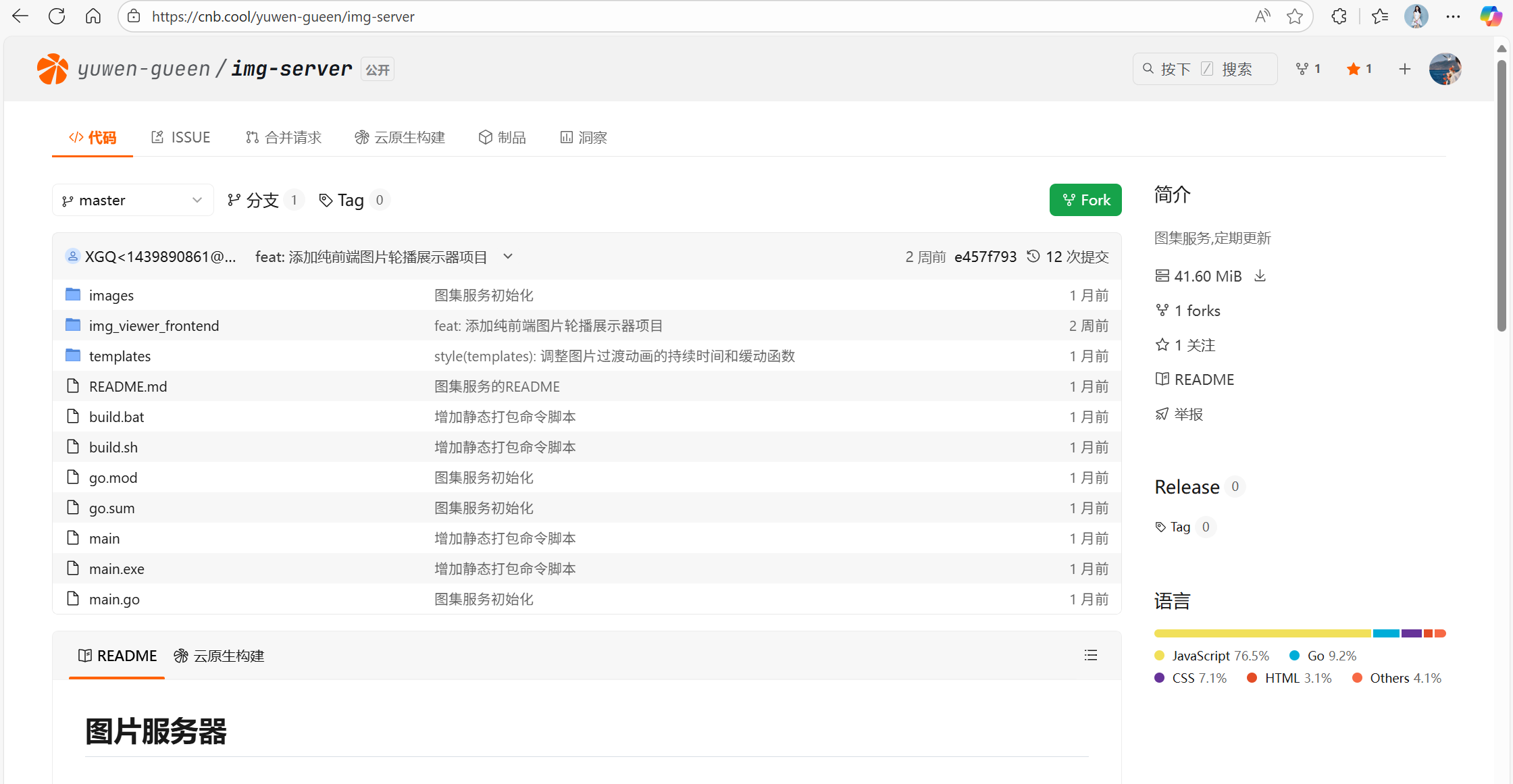Open user avatar in page header
Screen dimensions: 1513x784
coord(1445,69)
